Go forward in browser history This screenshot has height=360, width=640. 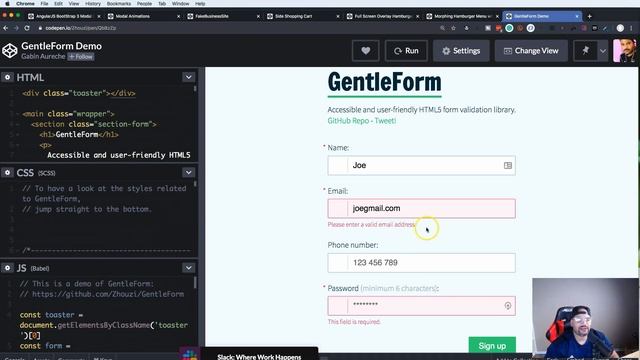pyautogui.click(x=16, y=28)
